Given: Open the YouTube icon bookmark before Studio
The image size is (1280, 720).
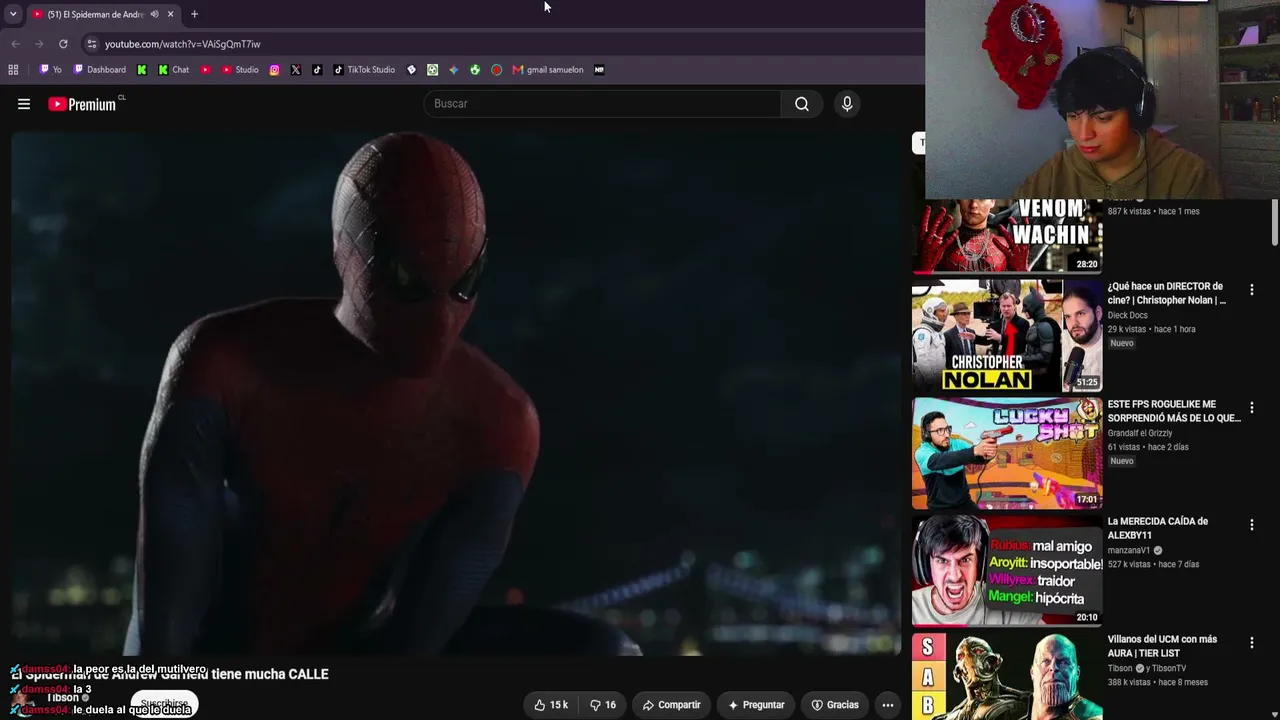Looking at the screenshot, I should [x=205, y=70].
